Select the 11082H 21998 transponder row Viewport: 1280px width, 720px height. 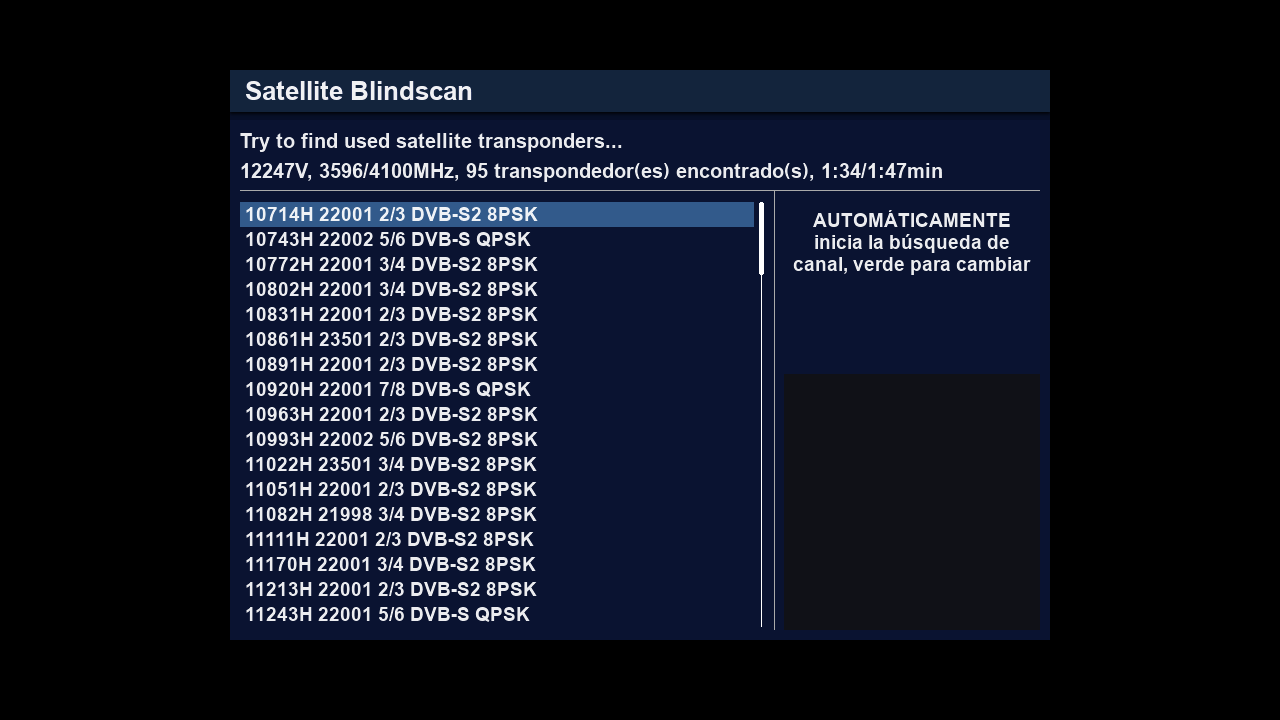tap(391, 515)
